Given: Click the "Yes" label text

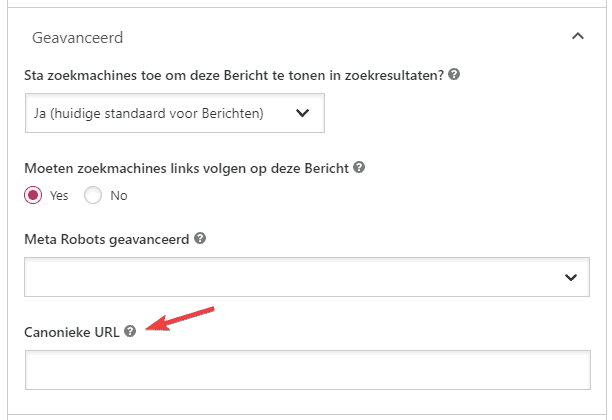Looking at the screenshot, I should [59, 196].
